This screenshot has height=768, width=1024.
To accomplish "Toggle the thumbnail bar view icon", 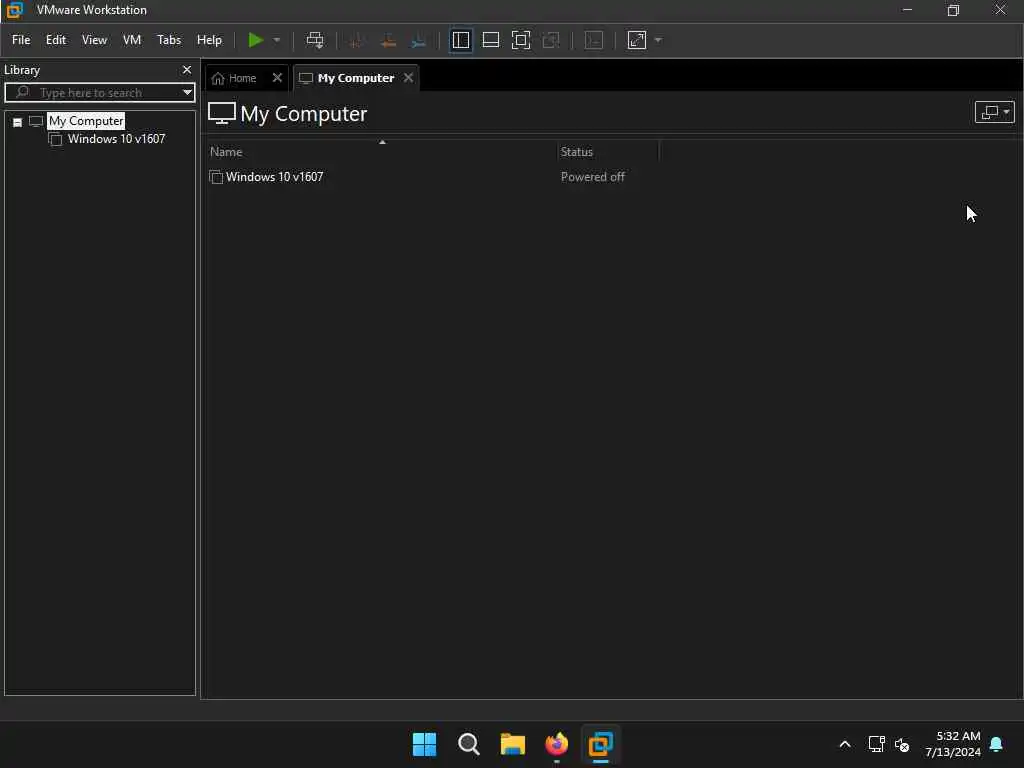I will [x=490, y=40].
